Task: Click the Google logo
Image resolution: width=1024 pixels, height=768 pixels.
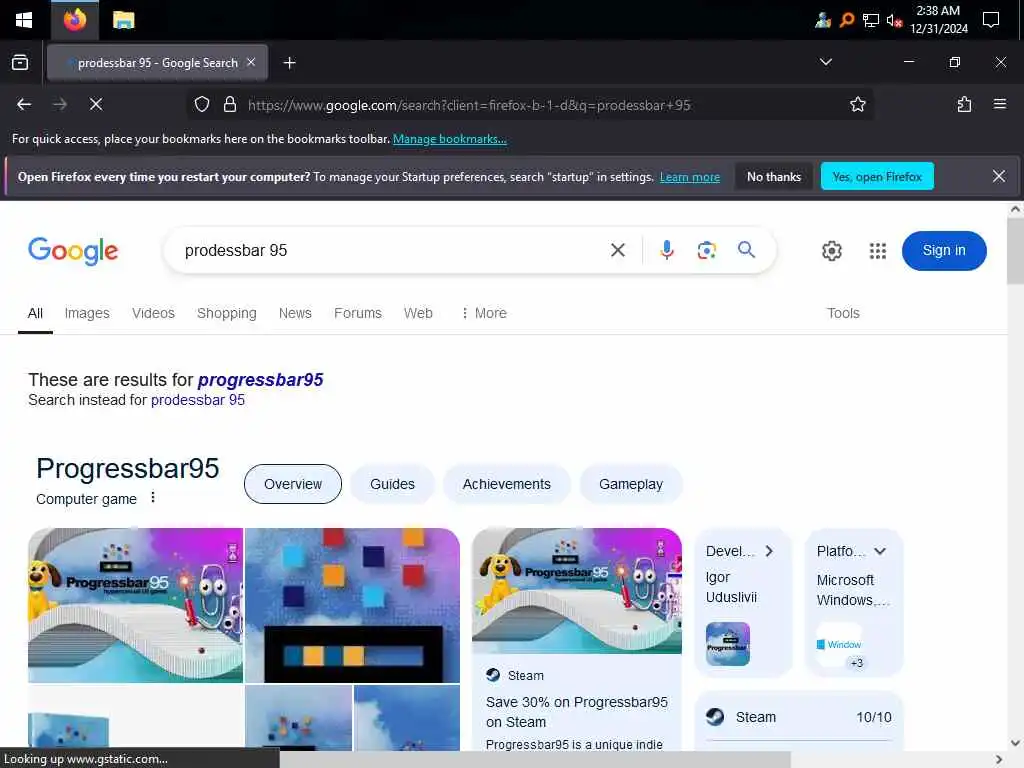Action: (73, 251)
